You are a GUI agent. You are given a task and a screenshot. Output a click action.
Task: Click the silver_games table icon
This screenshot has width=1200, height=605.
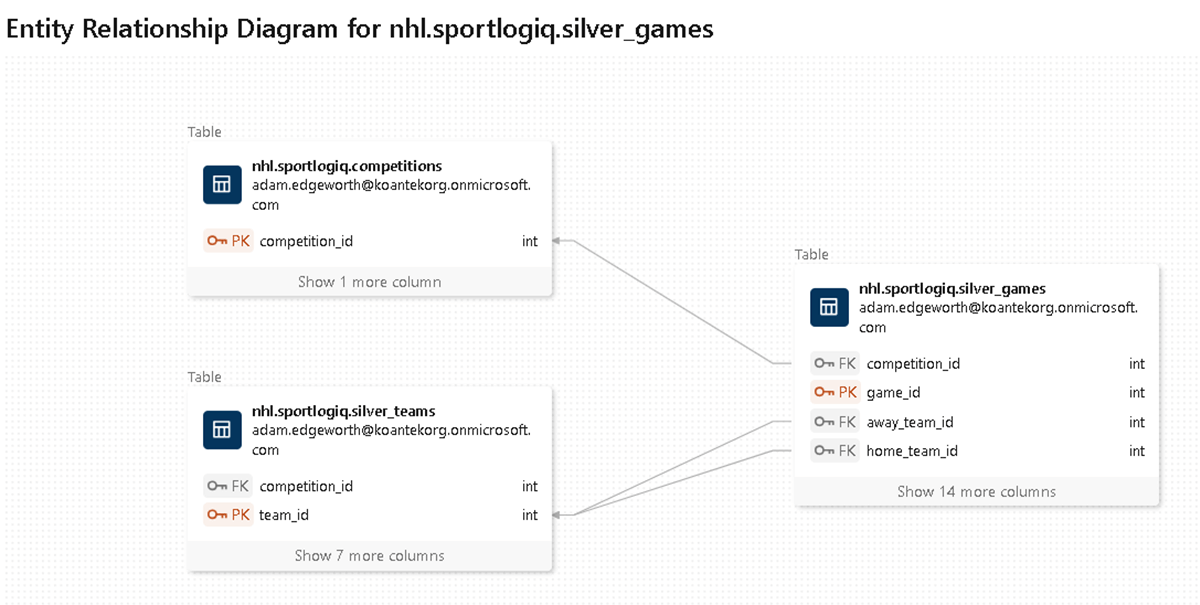coord(829,308)
